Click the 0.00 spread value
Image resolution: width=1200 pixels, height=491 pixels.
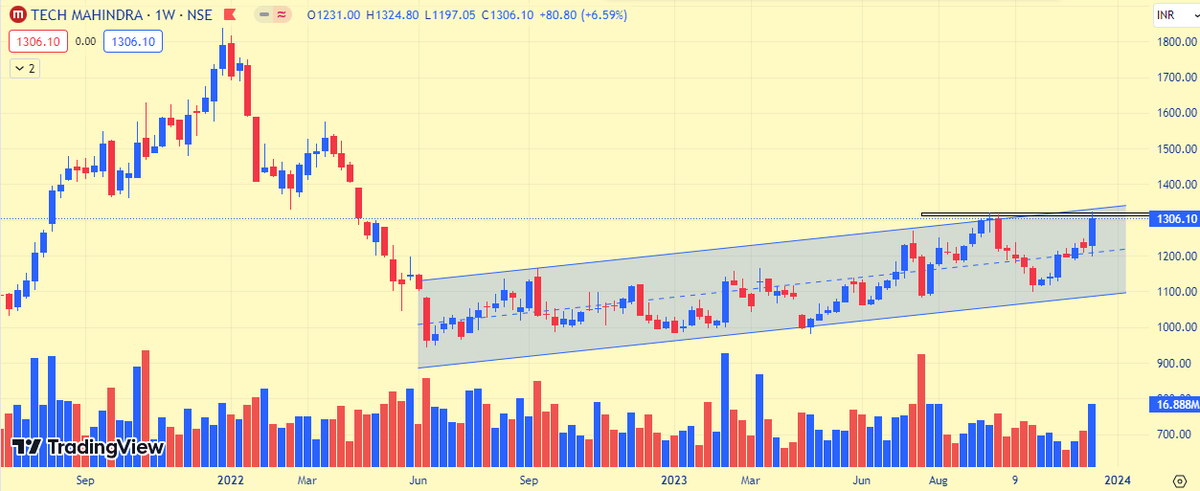86,42
